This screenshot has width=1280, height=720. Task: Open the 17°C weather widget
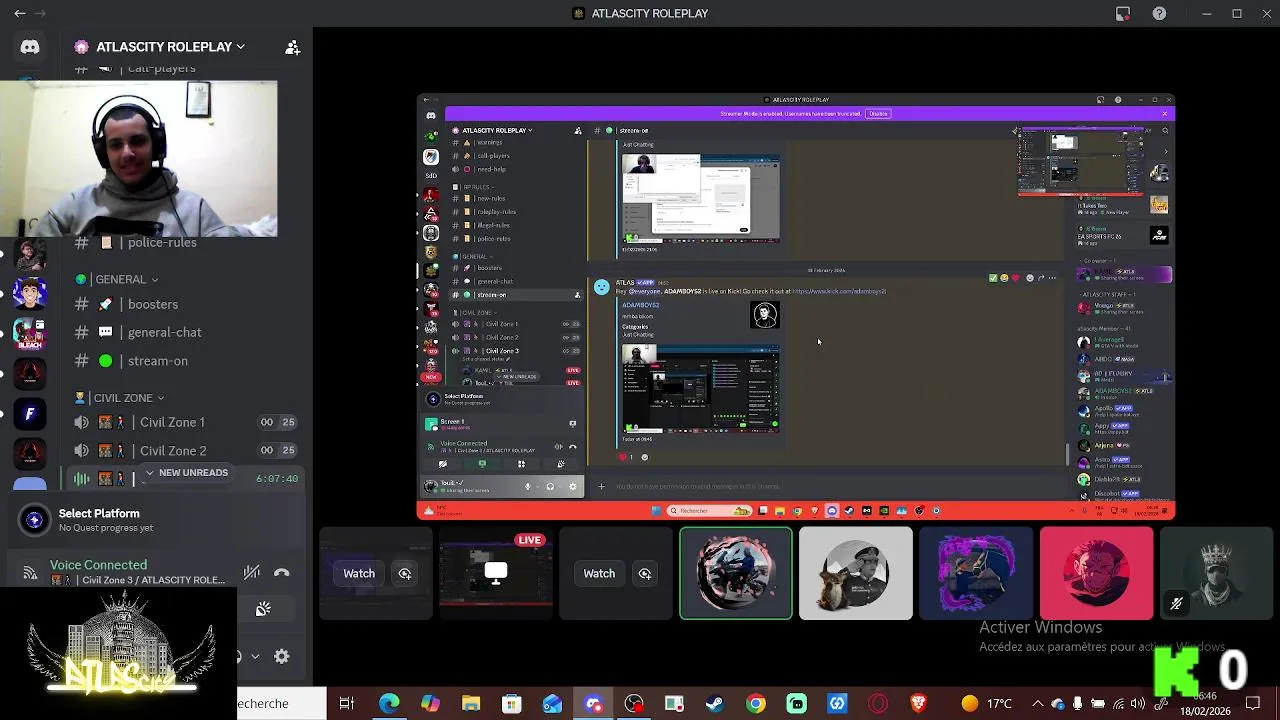(x=986, y=704)
